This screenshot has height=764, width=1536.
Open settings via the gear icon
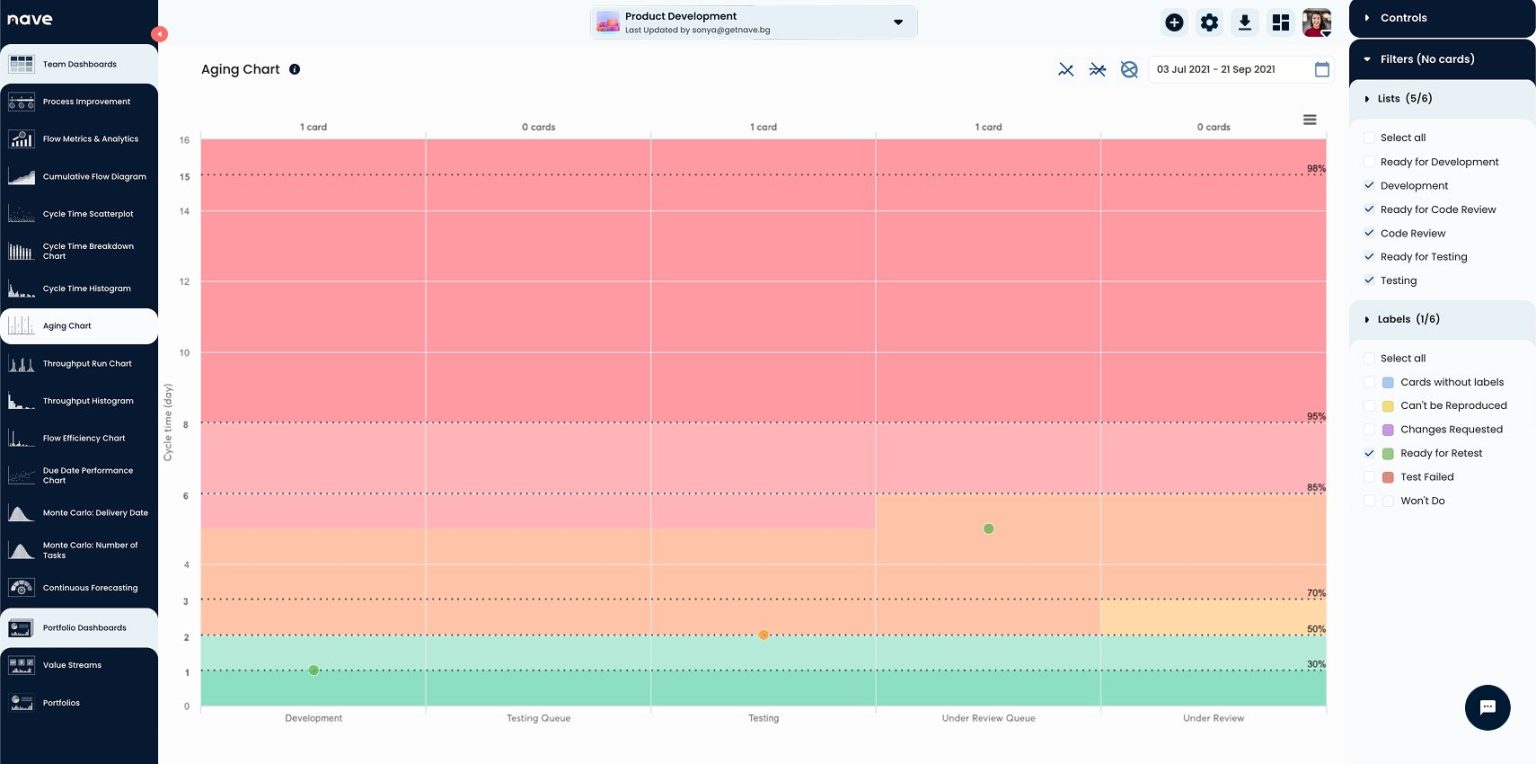(x=1209, y=23)
